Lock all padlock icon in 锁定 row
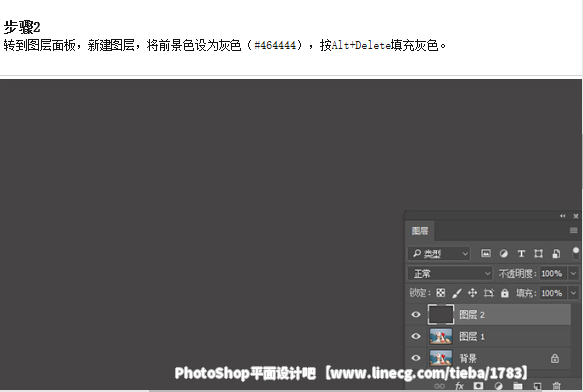 click(505, 293)
